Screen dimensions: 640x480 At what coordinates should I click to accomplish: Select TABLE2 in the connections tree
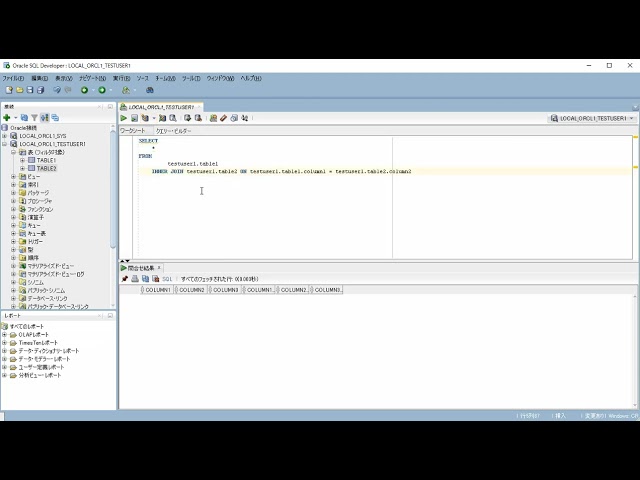click(x=47, y=169)
